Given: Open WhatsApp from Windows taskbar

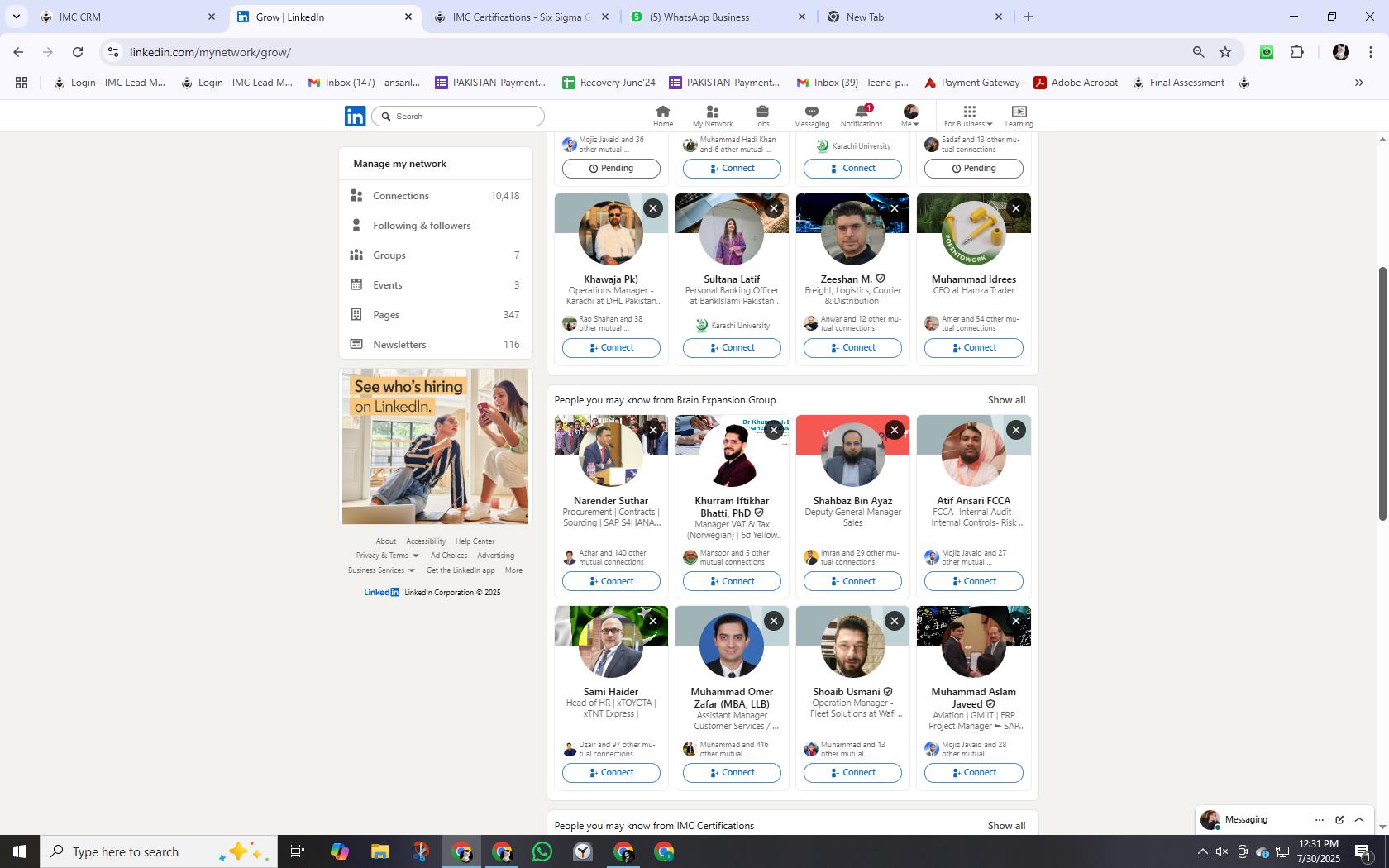Looking at the screenshot, I should 542,851.
